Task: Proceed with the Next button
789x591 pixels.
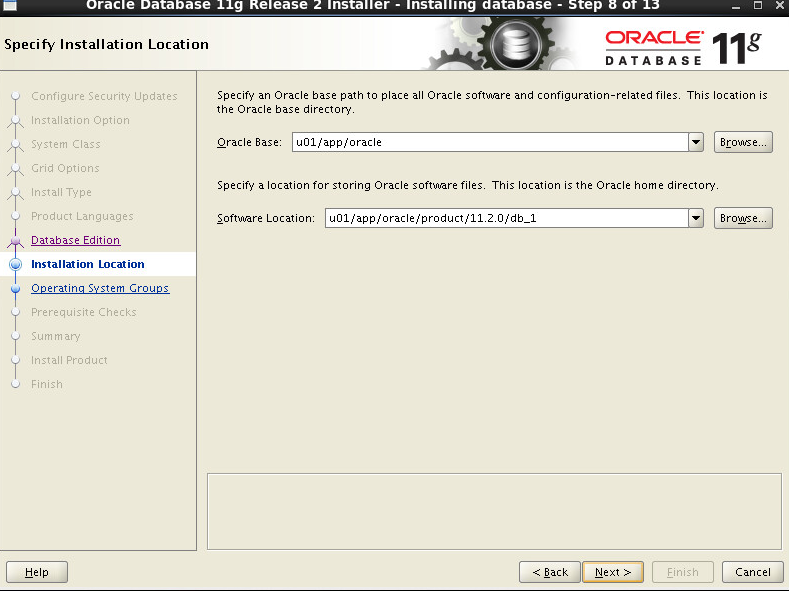Action: point(612,572)
